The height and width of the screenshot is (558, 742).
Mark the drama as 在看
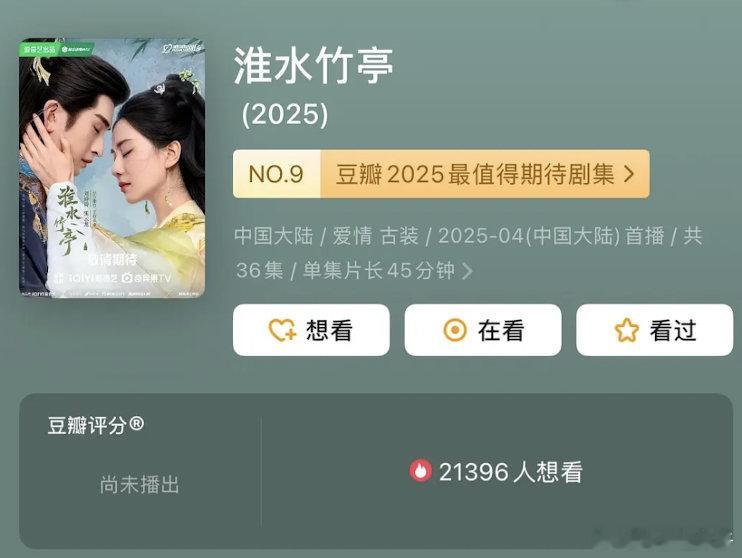[x=483, y=330]
